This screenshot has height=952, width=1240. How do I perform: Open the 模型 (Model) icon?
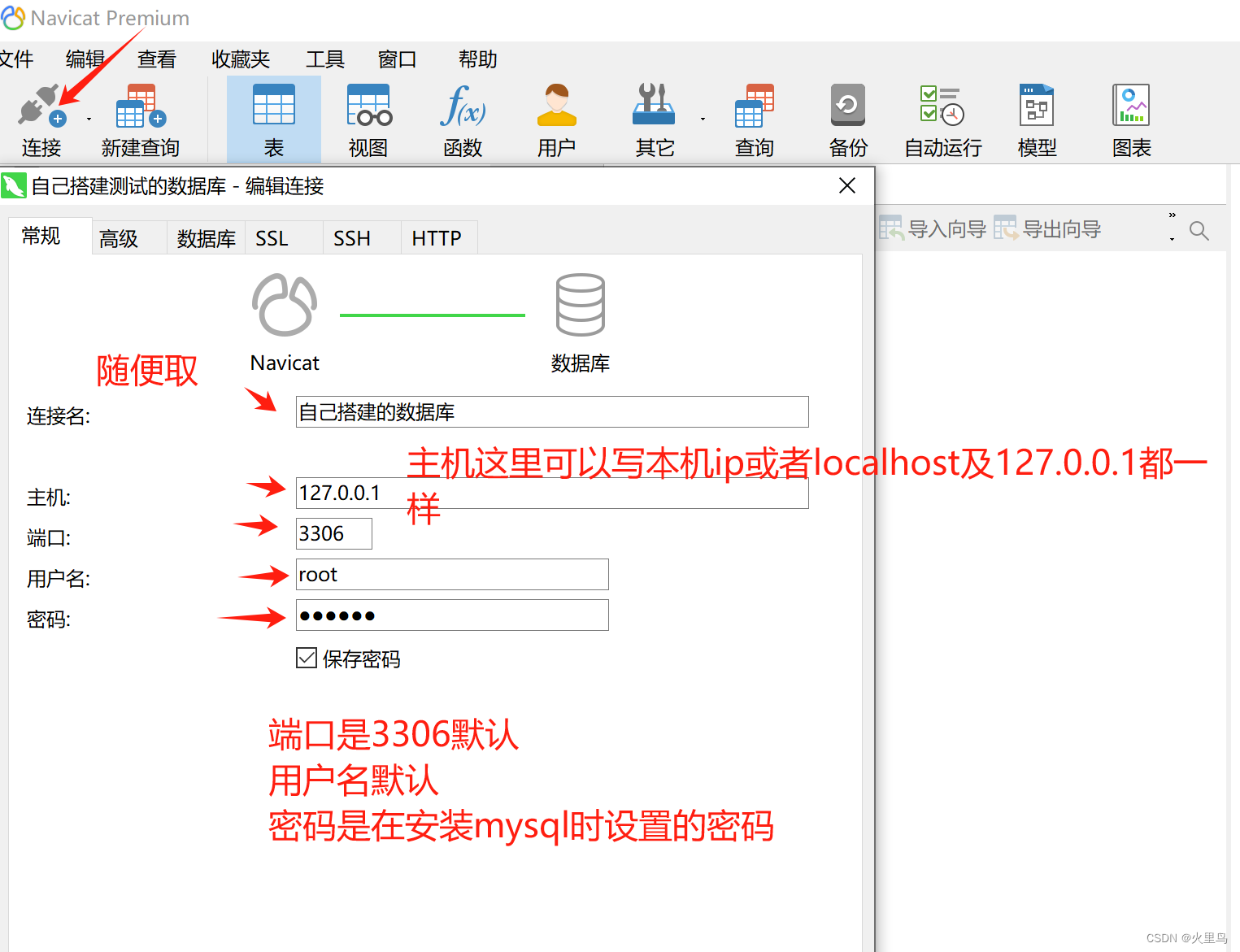click(x=1037, y=105)
